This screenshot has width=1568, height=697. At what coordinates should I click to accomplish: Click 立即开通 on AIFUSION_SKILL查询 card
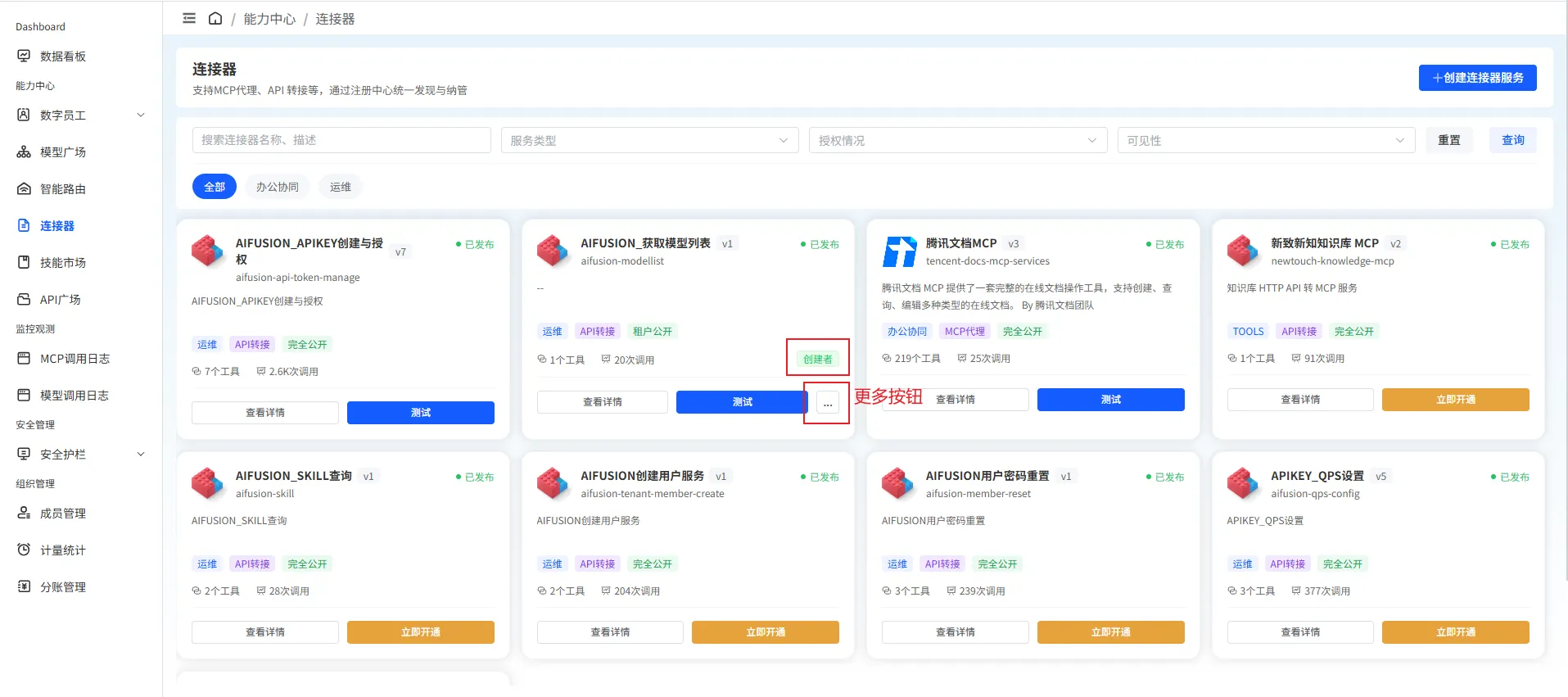coord(421,632)
